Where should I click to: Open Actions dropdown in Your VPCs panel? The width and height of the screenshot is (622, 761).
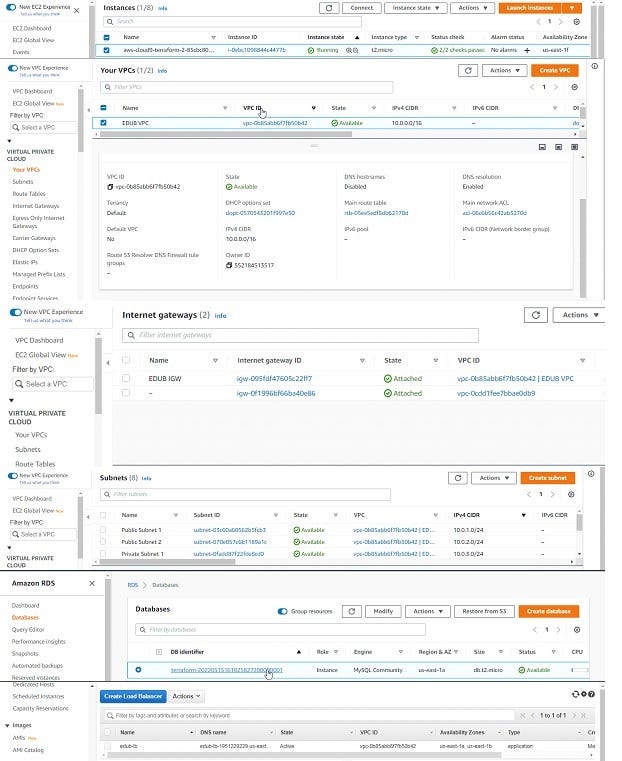coord(505,70)
